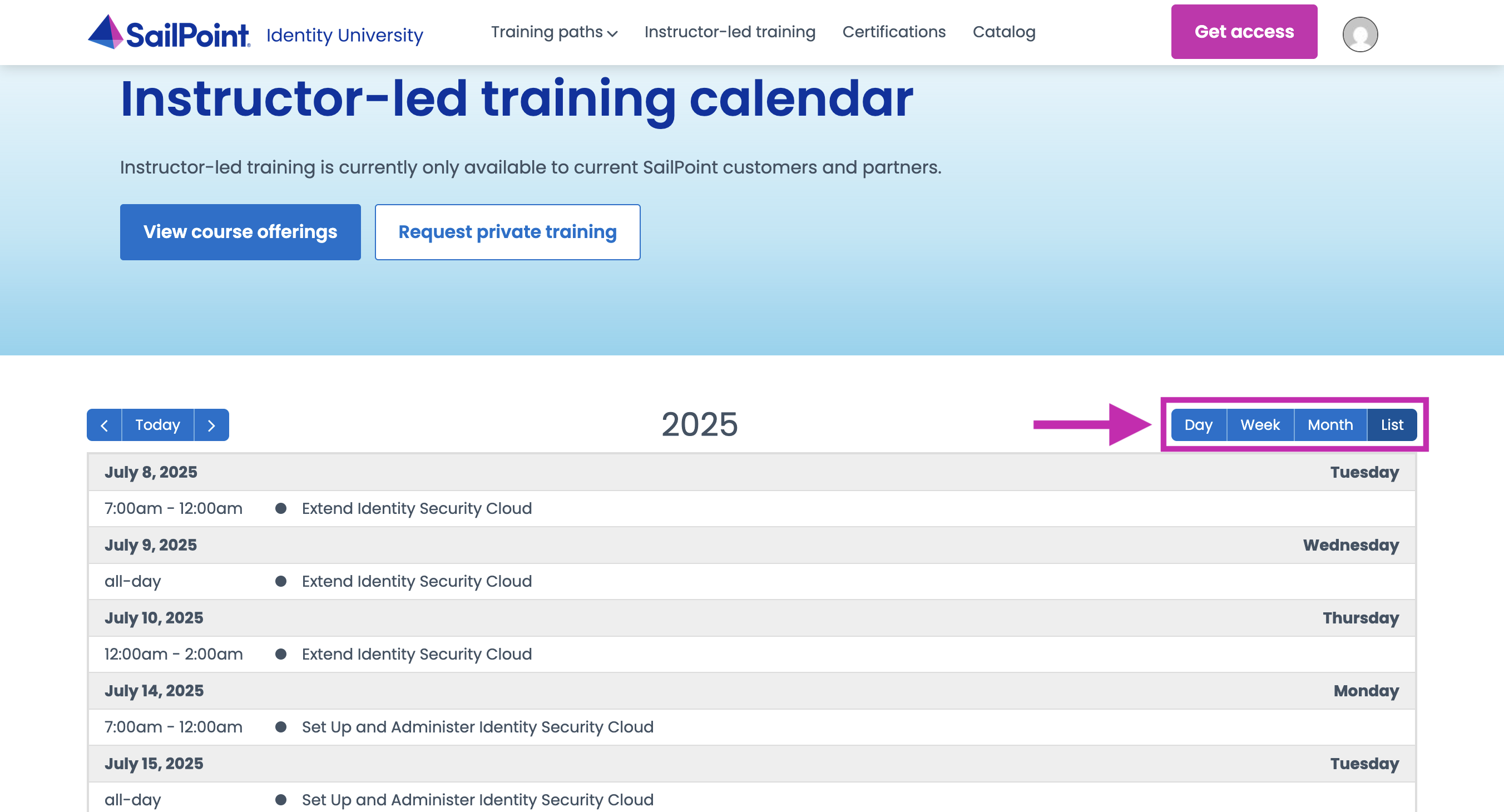Switch calendar to Week view

[1260, 425]
